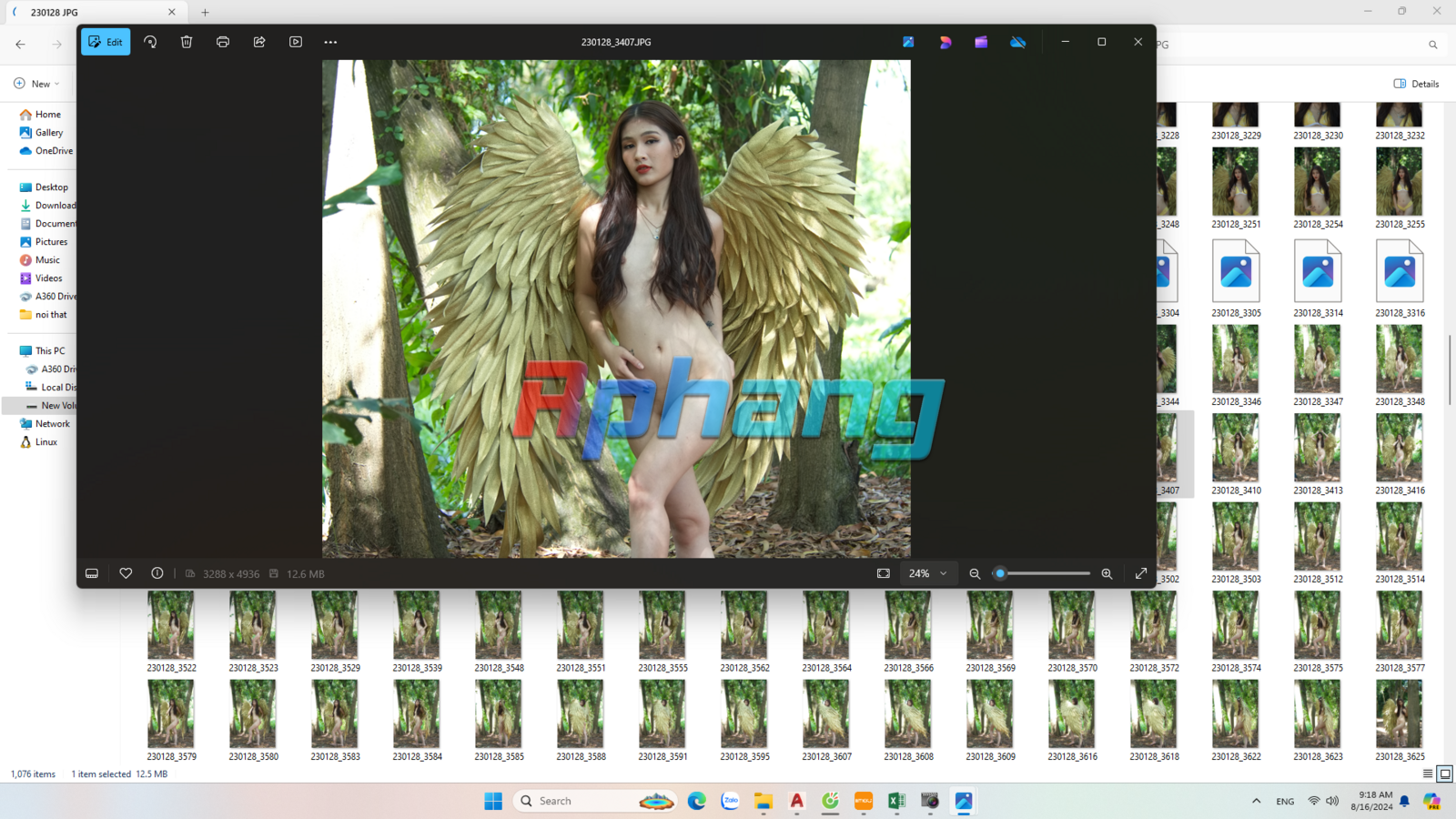
Task: Click Edit button in Photos viewer
Action: 106,42
